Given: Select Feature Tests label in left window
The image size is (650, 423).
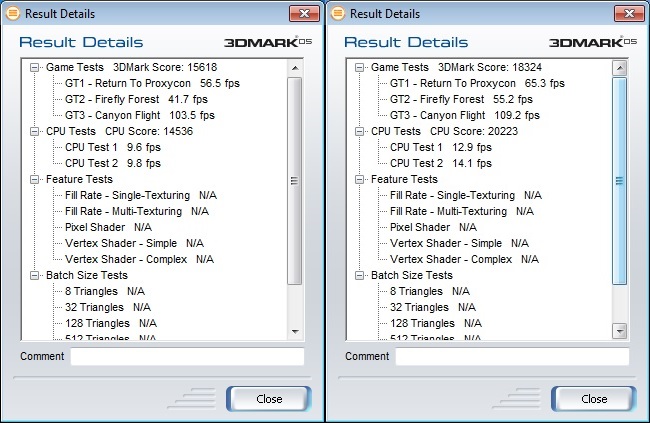Looking at the screenshot, I should pyautogui.click(x=79, y=180).
